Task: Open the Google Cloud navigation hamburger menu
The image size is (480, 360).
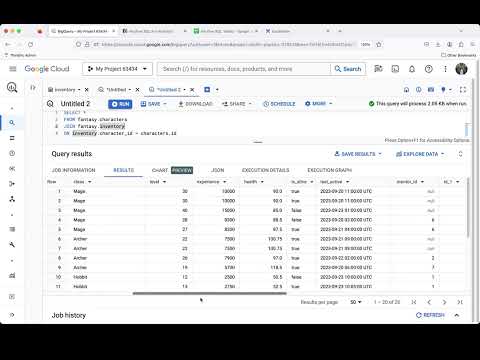Action: (x=13, y=69)
